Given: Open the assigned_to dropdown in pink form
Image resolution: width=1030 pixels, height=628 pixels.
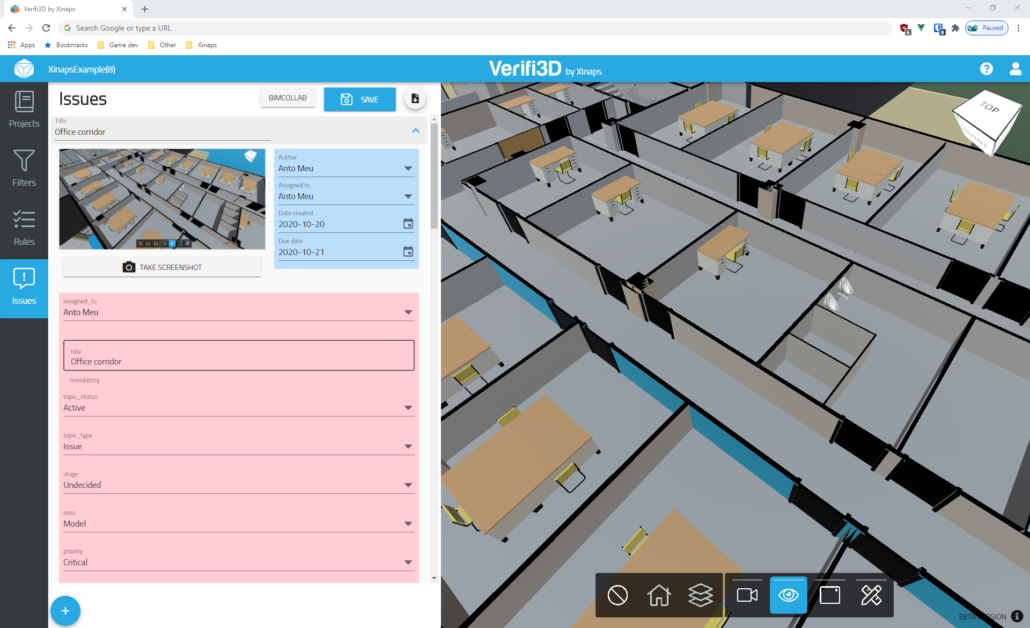Looking at the screenshot, I should coord(238,308).
